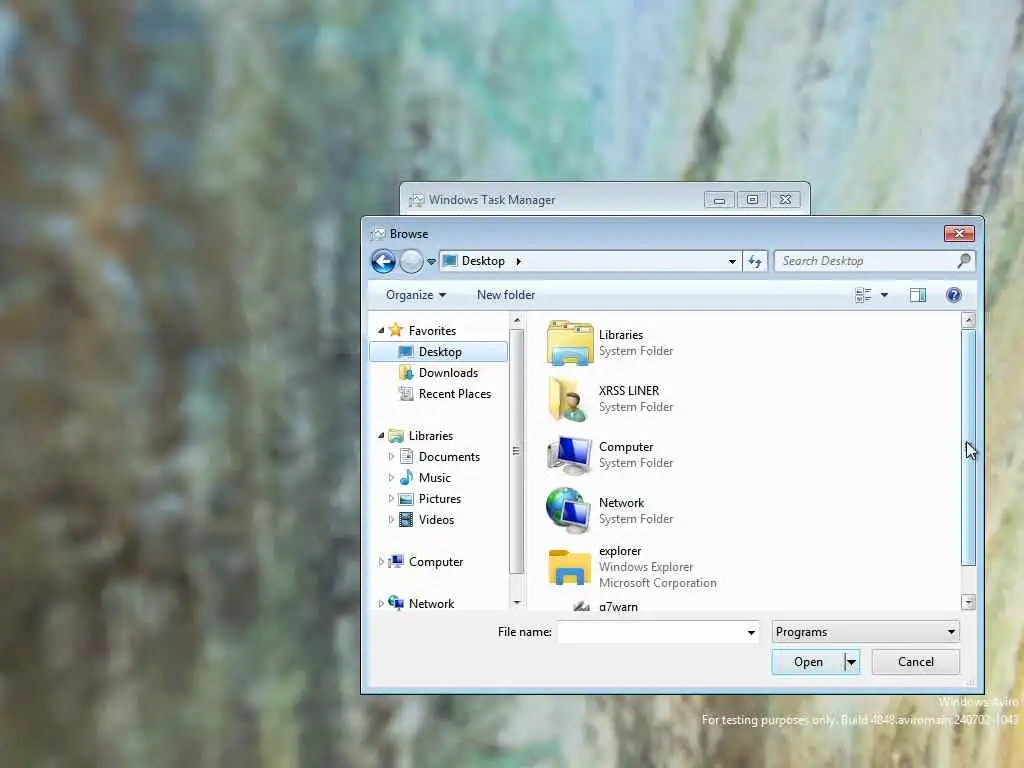
Task: Open the Organize menu
Action: [x=415, y=295]
